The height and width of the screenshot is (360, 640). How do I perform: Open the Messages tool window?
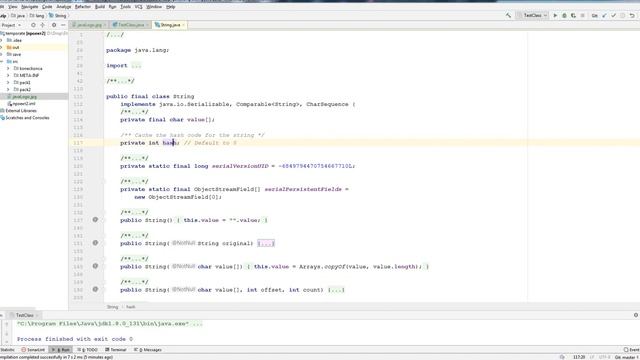[x=148, y=350]
